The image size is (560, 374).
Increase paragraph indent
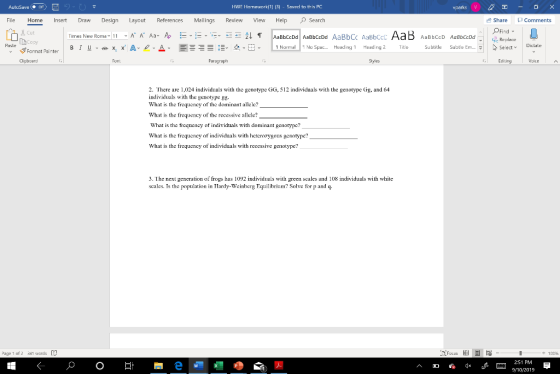point(238,35)
